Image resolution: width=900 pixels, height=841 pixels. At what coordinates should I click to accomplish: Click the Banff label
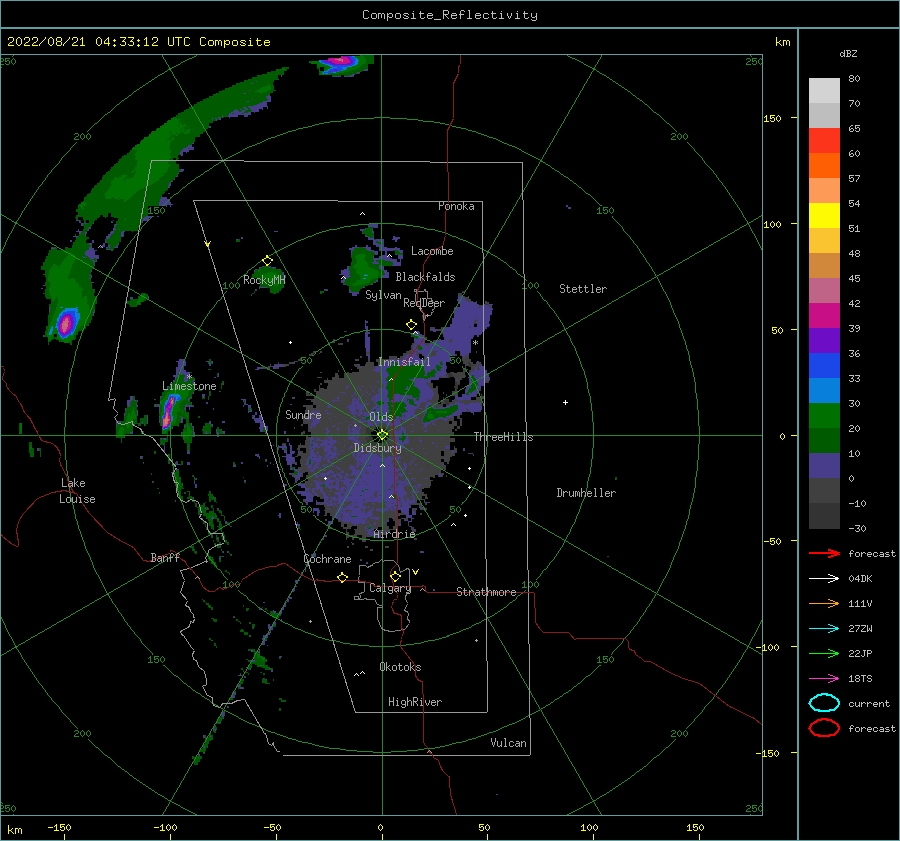[165, 558]
